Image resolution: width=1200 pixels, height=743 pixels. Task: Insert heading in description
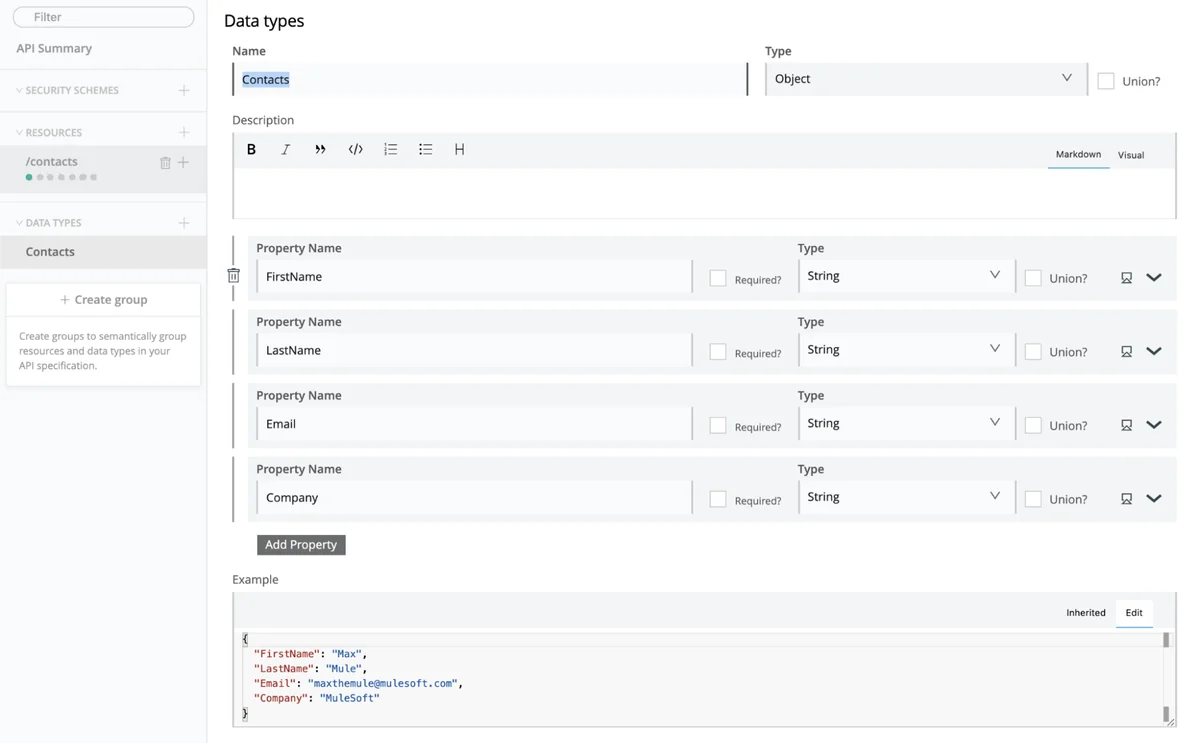click(x=459, y=149)
